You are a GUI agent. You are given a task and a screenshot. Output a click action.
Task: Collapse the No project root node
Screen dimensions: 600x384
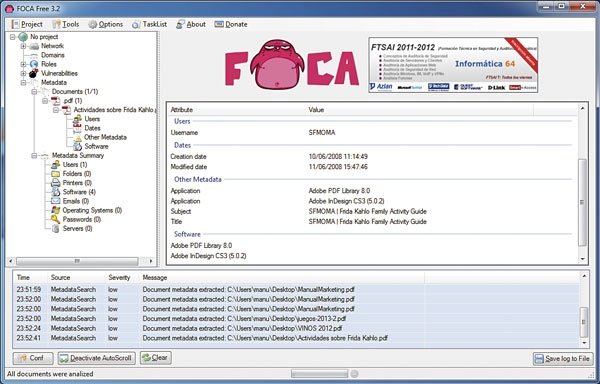pos(13,37)
